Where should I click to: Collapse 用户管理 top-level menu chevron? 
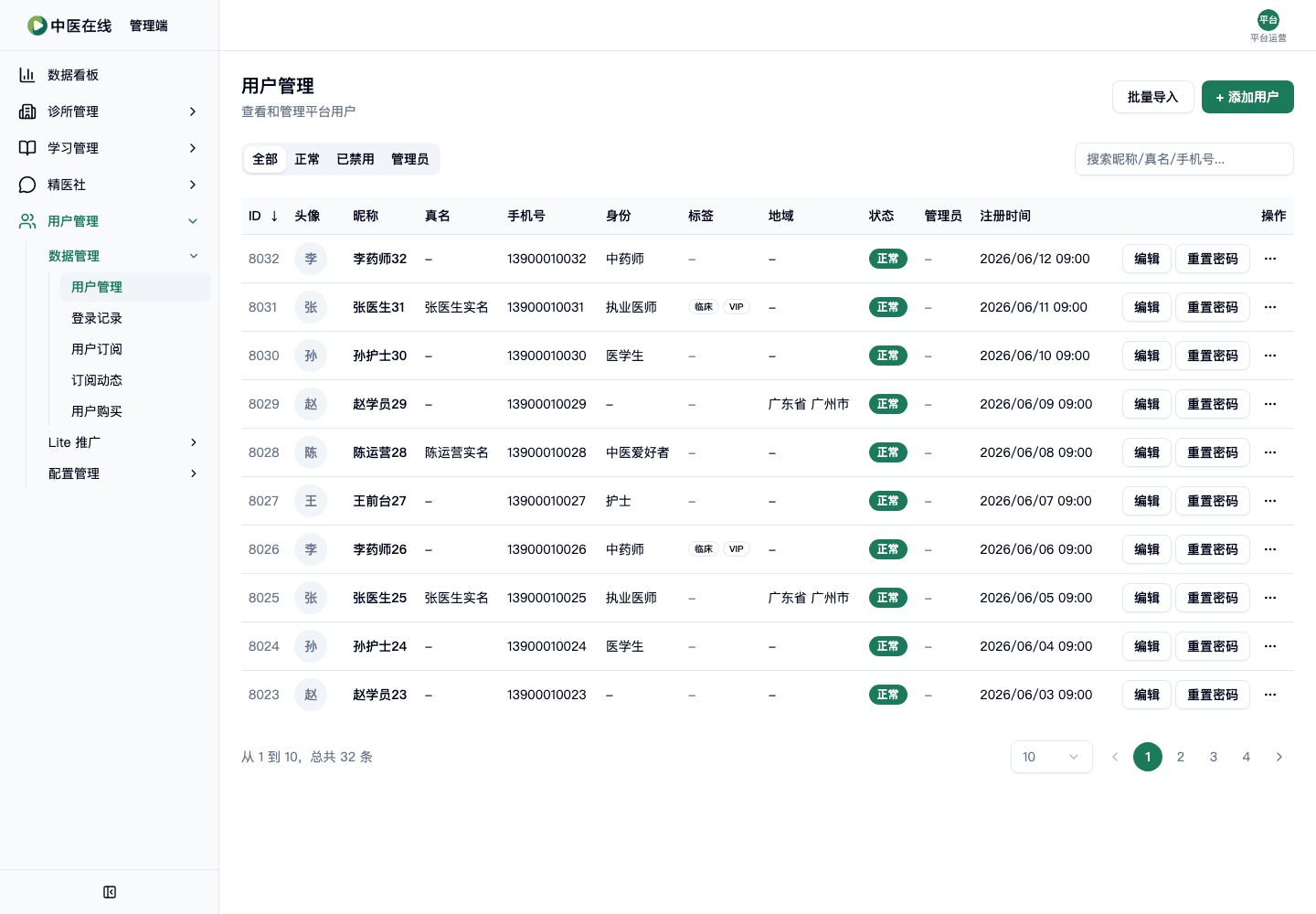coord(193,221)
